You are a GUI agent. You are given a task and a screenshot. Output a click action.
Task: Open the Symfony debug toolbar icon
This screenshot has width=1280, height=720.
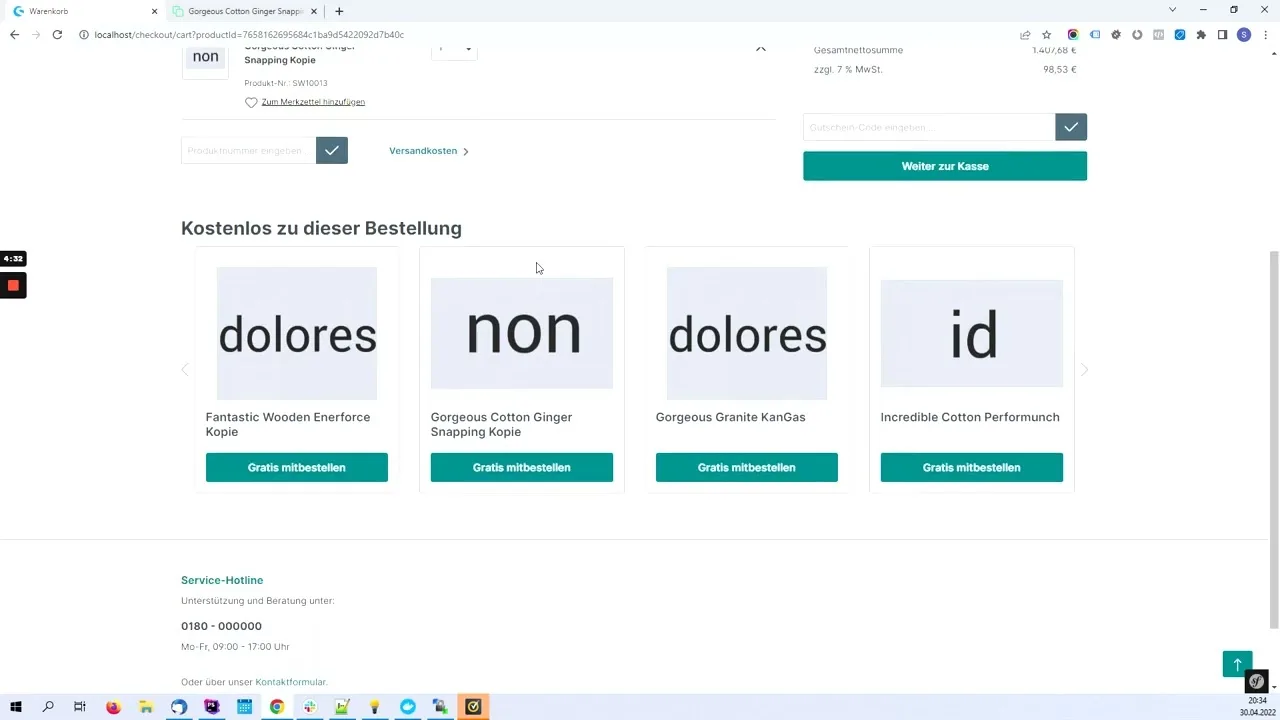[x=1257, y=683]
